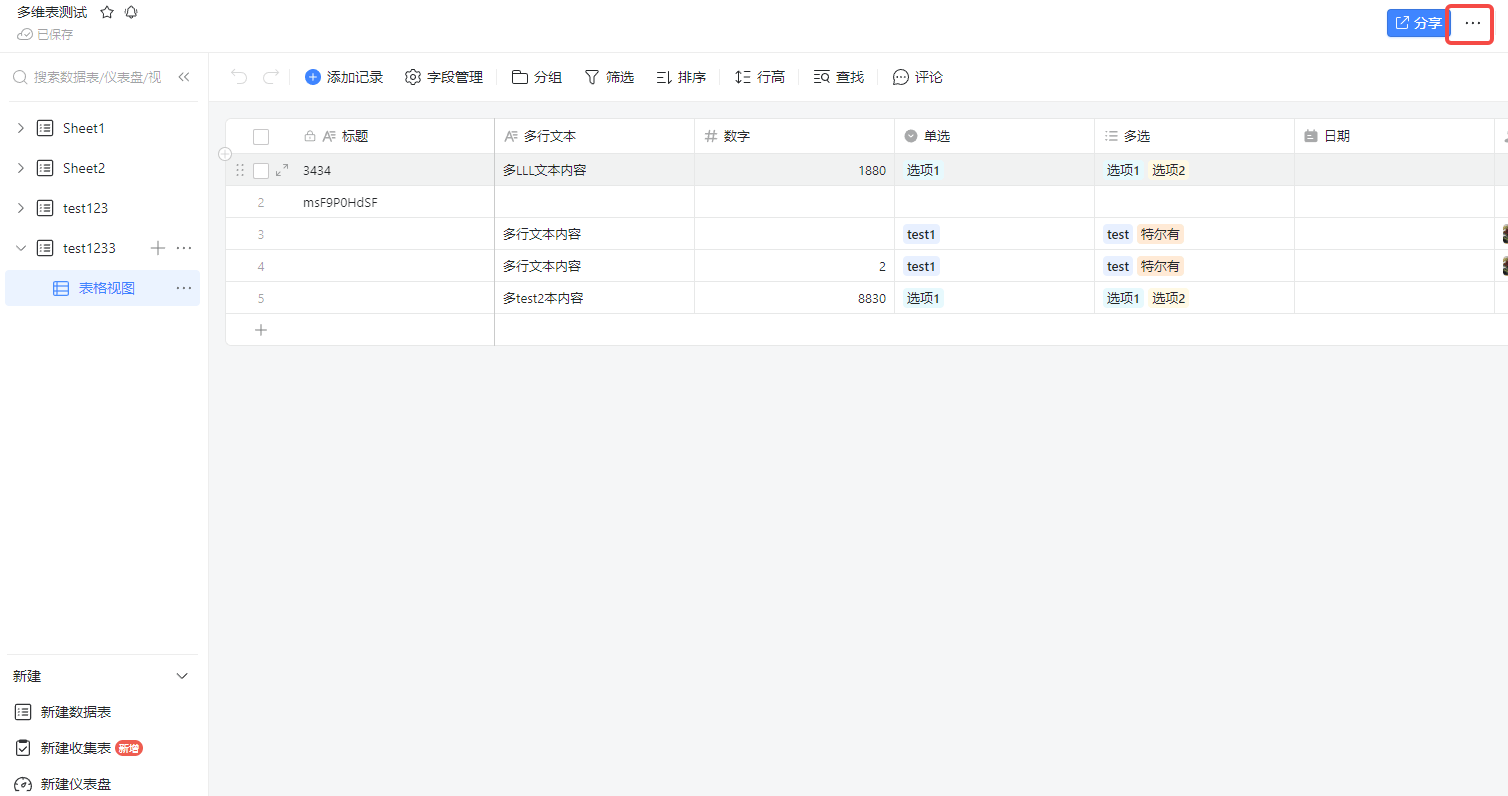The height and width of the screenshot is (796, 1508).
Task: Star the 多维表测试 document as favorite
Action: [107, 13]
